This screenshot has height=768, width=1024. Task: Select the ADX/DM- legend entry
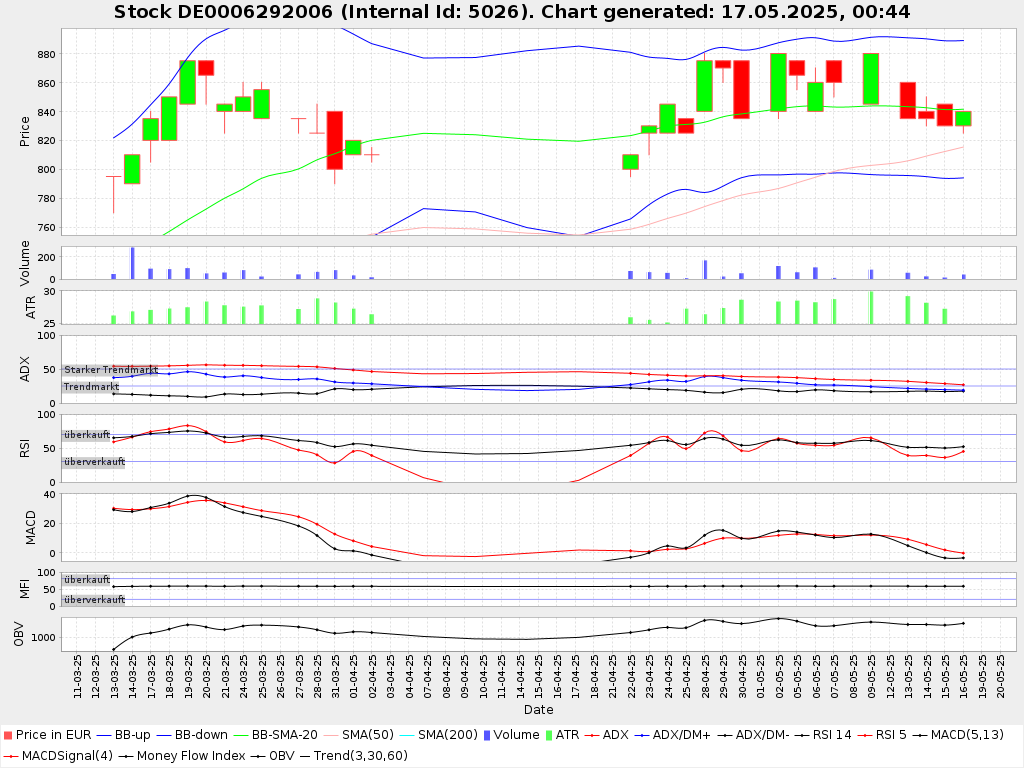click(754, 735)
